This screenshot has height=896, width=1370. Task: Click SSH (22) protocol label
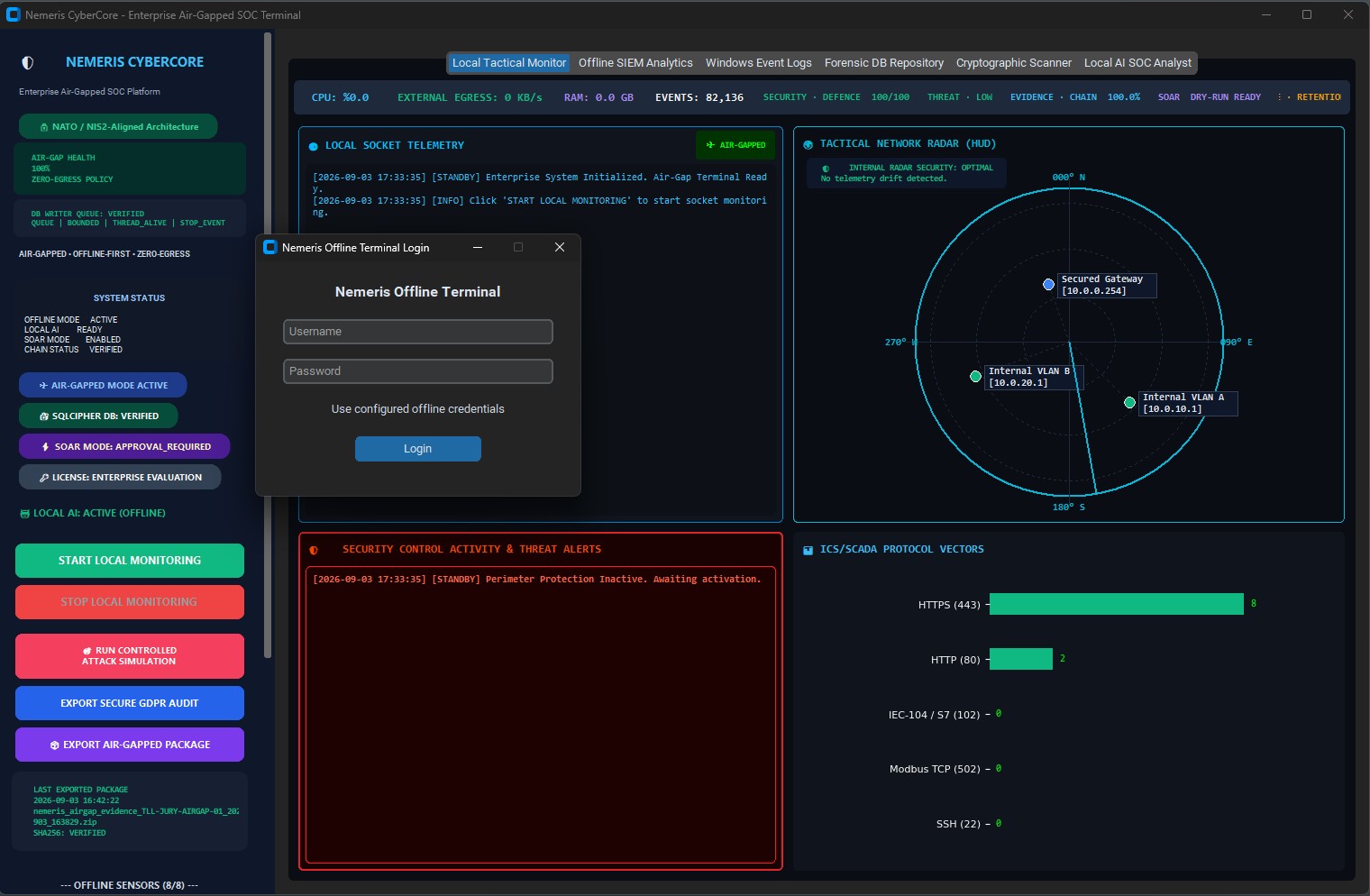pyautogui.click(x=958, y=824)
